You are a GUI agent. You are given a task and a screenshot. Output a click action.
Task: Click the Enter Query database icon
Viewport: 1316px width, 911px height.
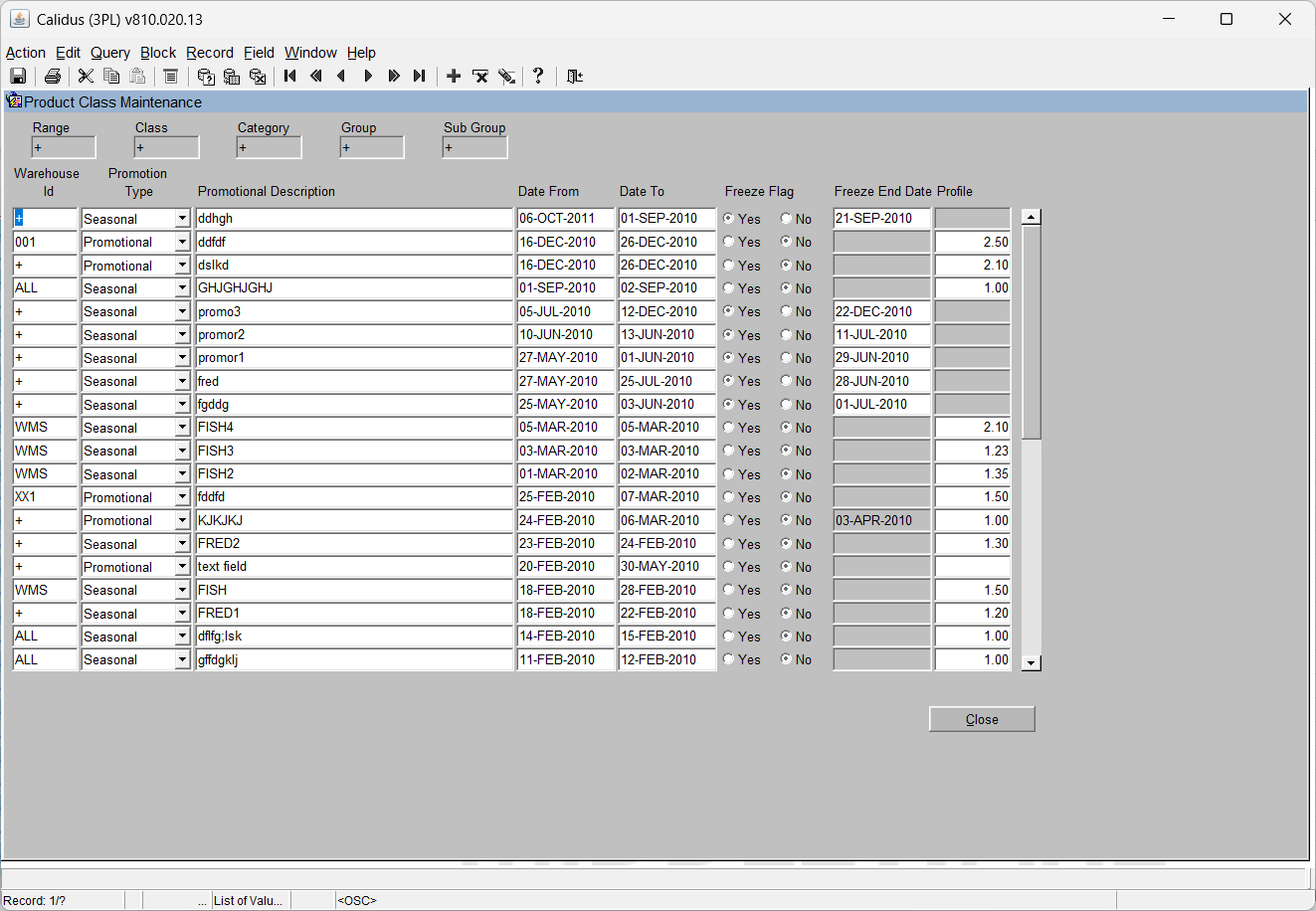(x=206, y=76)
